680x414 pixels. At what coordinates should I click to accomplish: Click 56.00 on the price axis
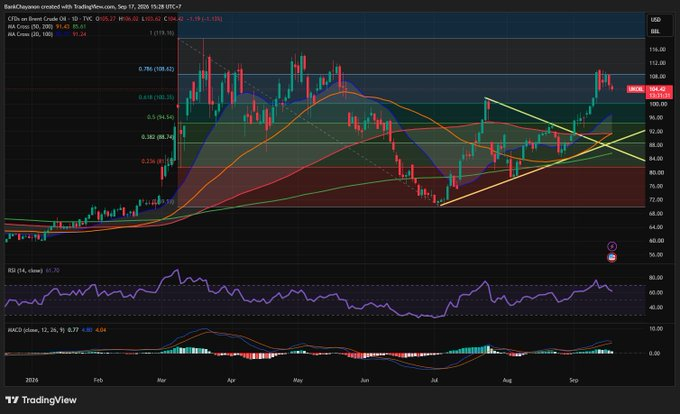657,255
